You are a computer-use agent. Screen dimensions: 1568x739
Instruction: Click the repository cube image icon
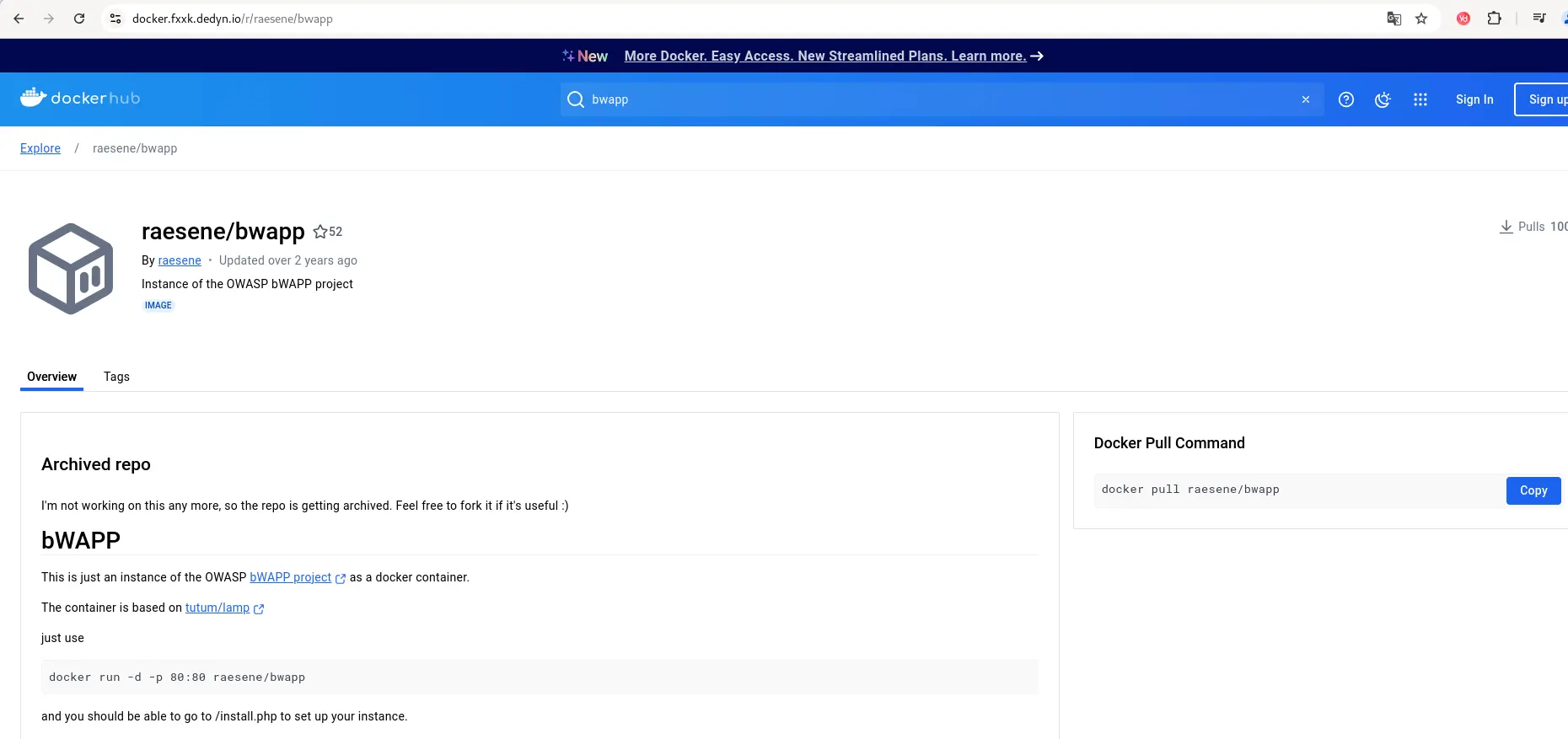pyautogui.click(x=71, y=269)
